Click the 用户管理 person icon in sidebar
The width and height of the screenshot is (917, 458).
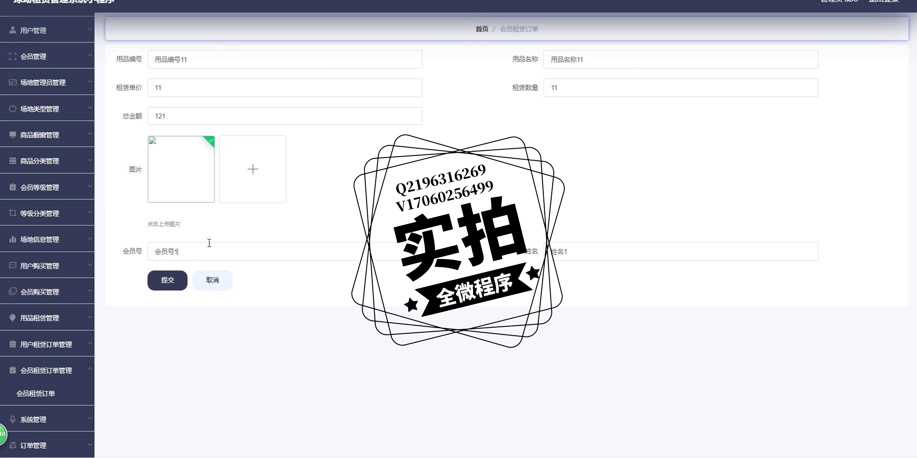[x=13, y=31]
